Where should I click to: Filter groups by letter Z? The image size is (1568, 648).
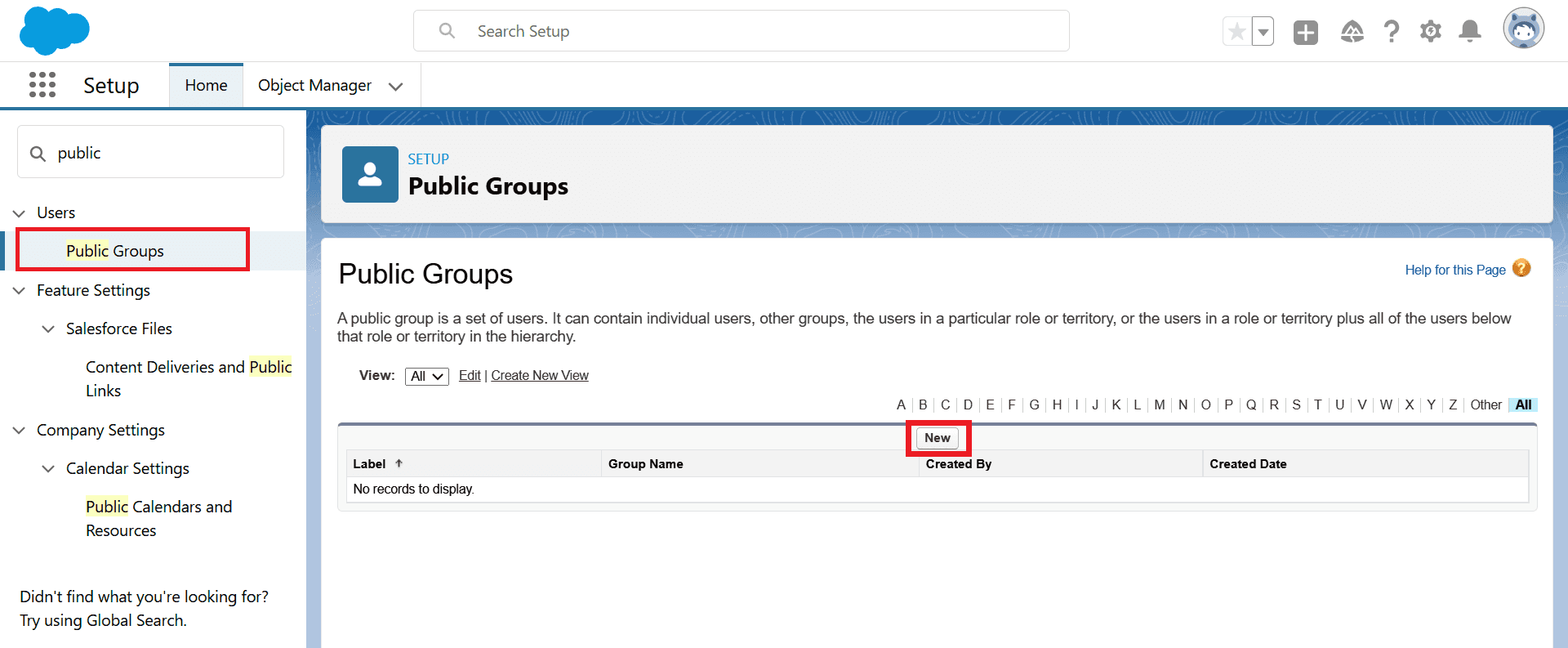point(1453,405)
